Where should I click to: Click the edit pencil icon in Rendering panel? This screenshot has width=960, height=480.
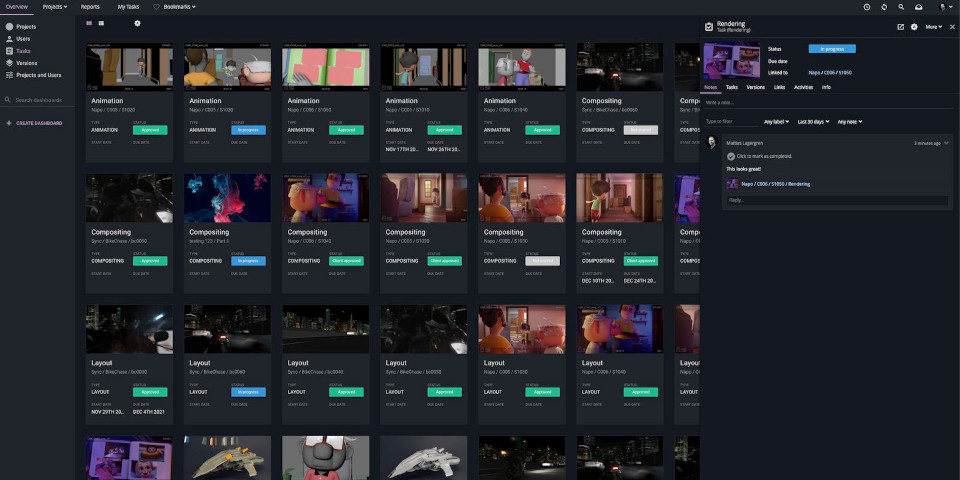click(x=900, y=27)
